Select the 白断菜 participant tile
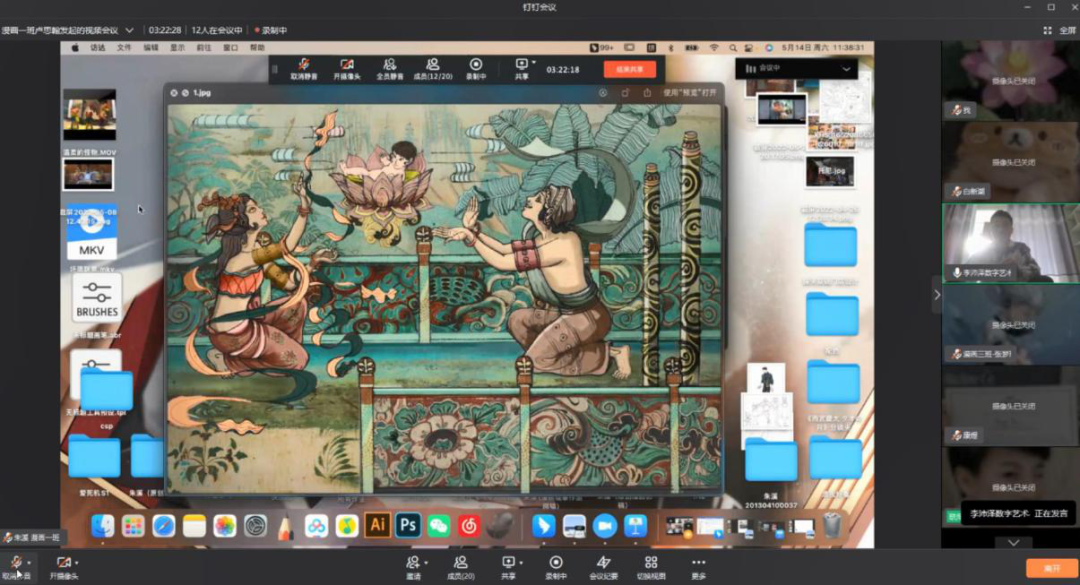This screenshot has height=585, width=1080. pyautogui.click(x=1010, y=162)
